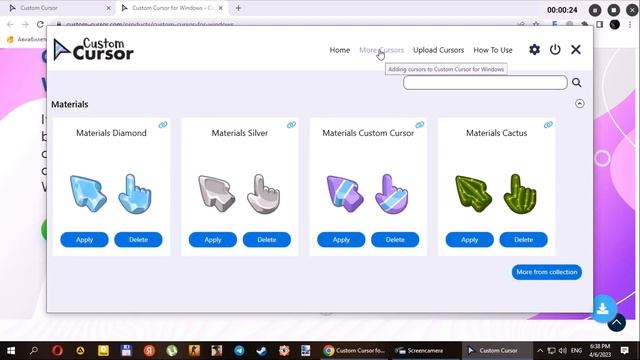This screenshot has width=640, height=360.
Task: Go to Home in navigation
Action: coord(340,50)
